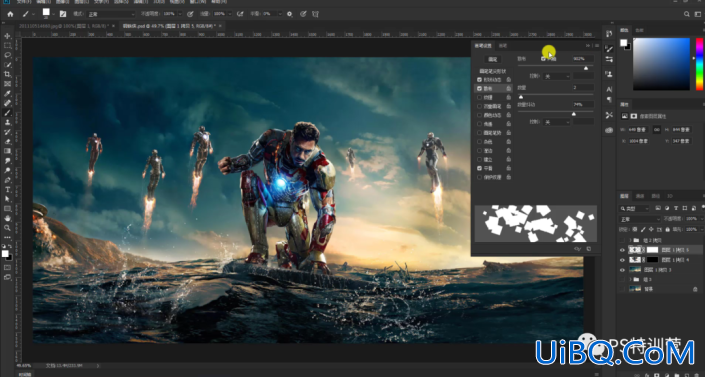This screenshot has height=377, width=705.
Task: Click the lock position icon in Layers panel
Action: pyautogui.click(x=651, y=229)
